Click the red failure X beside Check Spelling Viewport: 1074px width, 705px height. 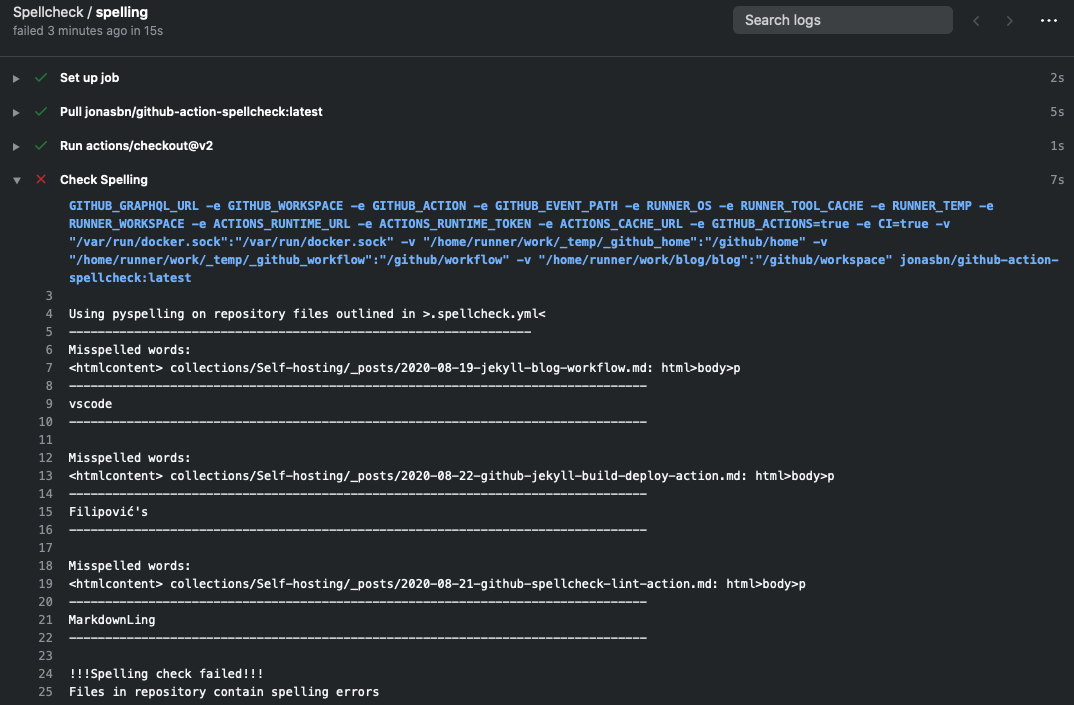tap(40, 180)
